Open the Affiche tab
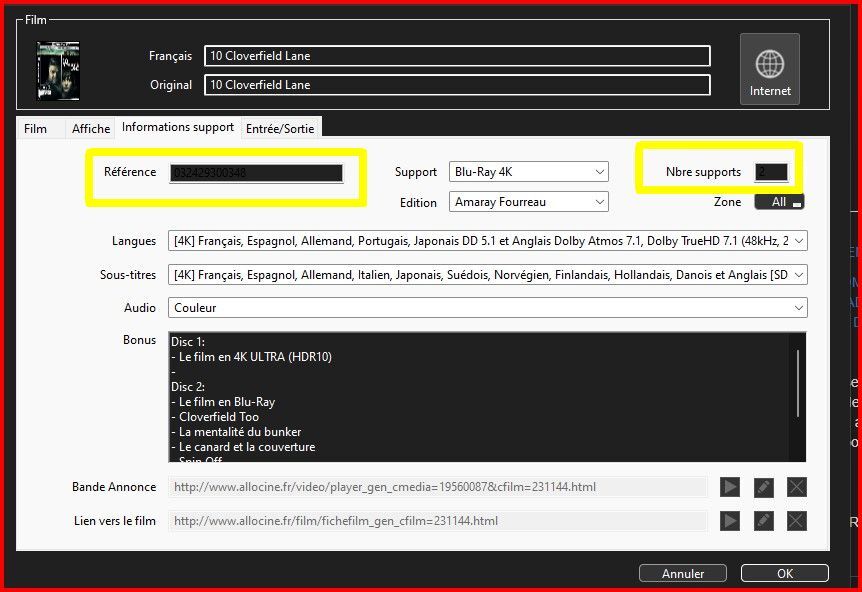The width and height of the screenshot is (862, 592). (x=91, y=129)
